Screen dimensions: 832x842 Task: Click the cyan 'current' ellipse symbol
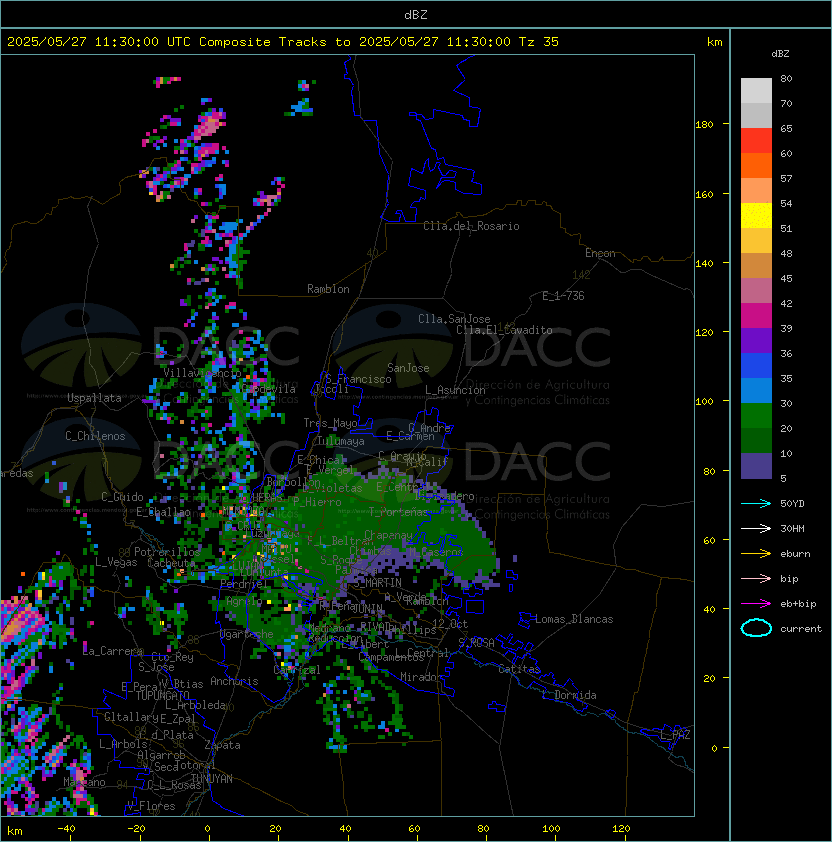point(756,628)
